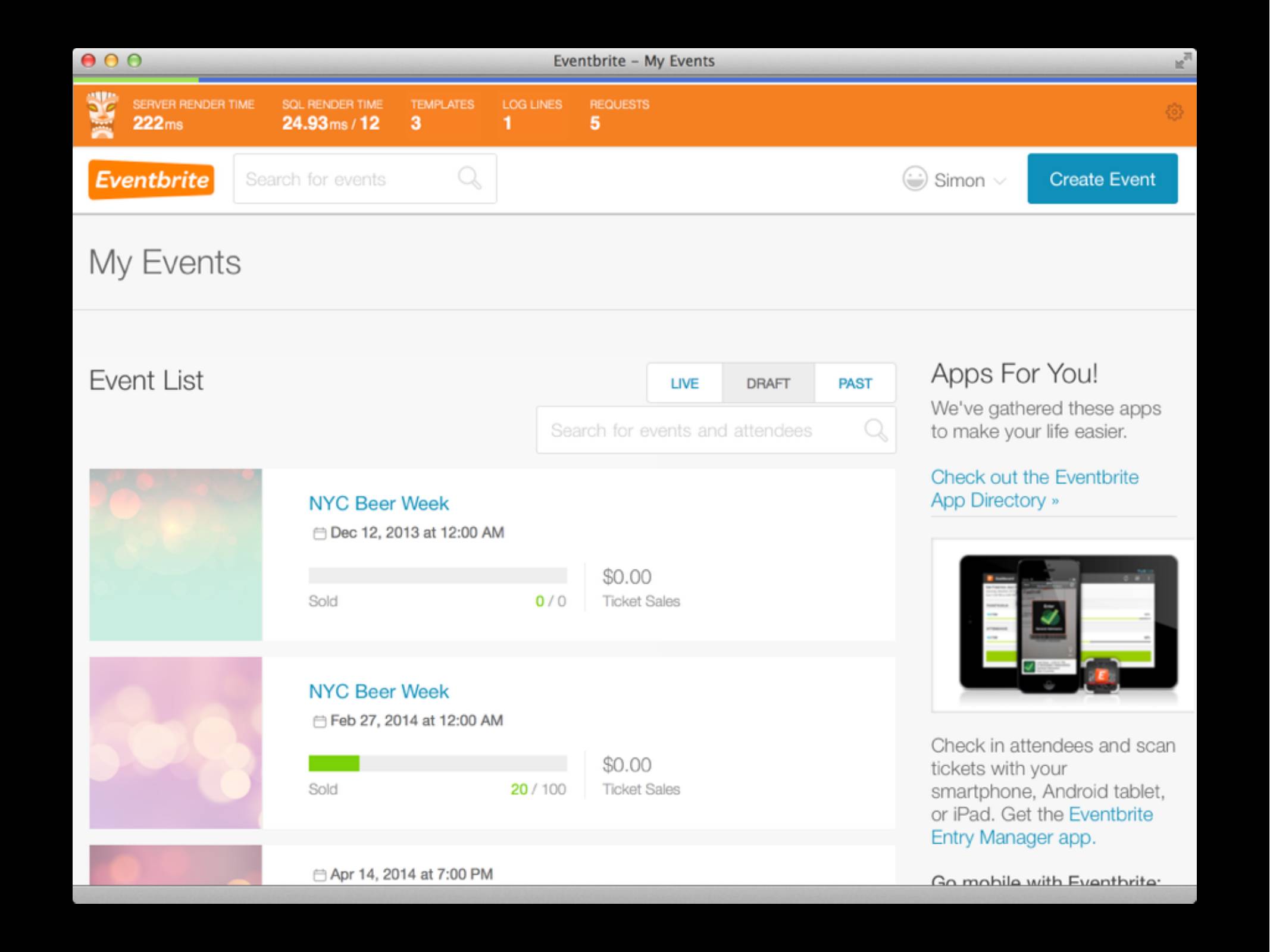The width and height of the screenshot is (1270, 952).
Task: Click the pink bokeh thumbnail of second event
Action: 176,743
